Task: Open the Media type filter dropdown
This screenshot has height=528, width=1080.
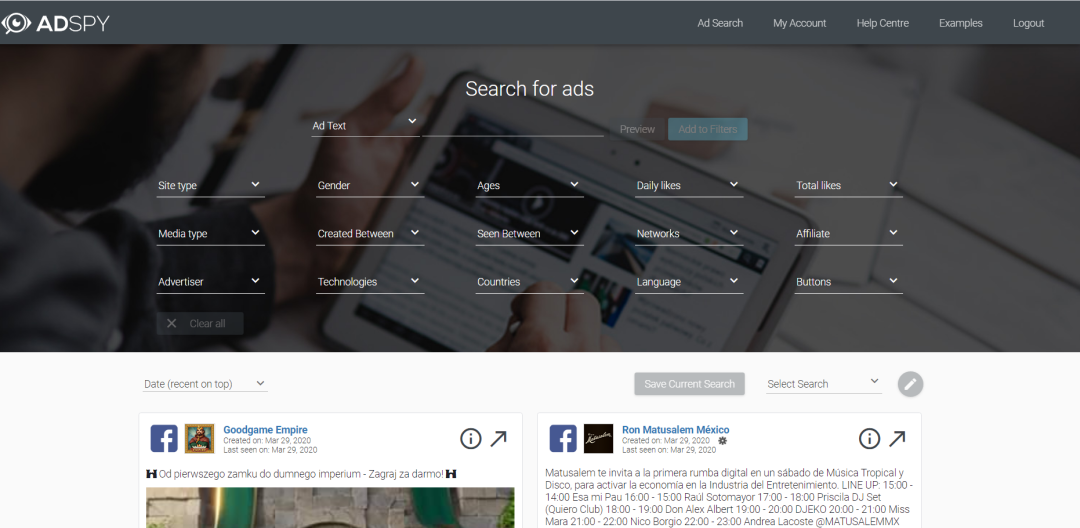Action: [211, 234]
